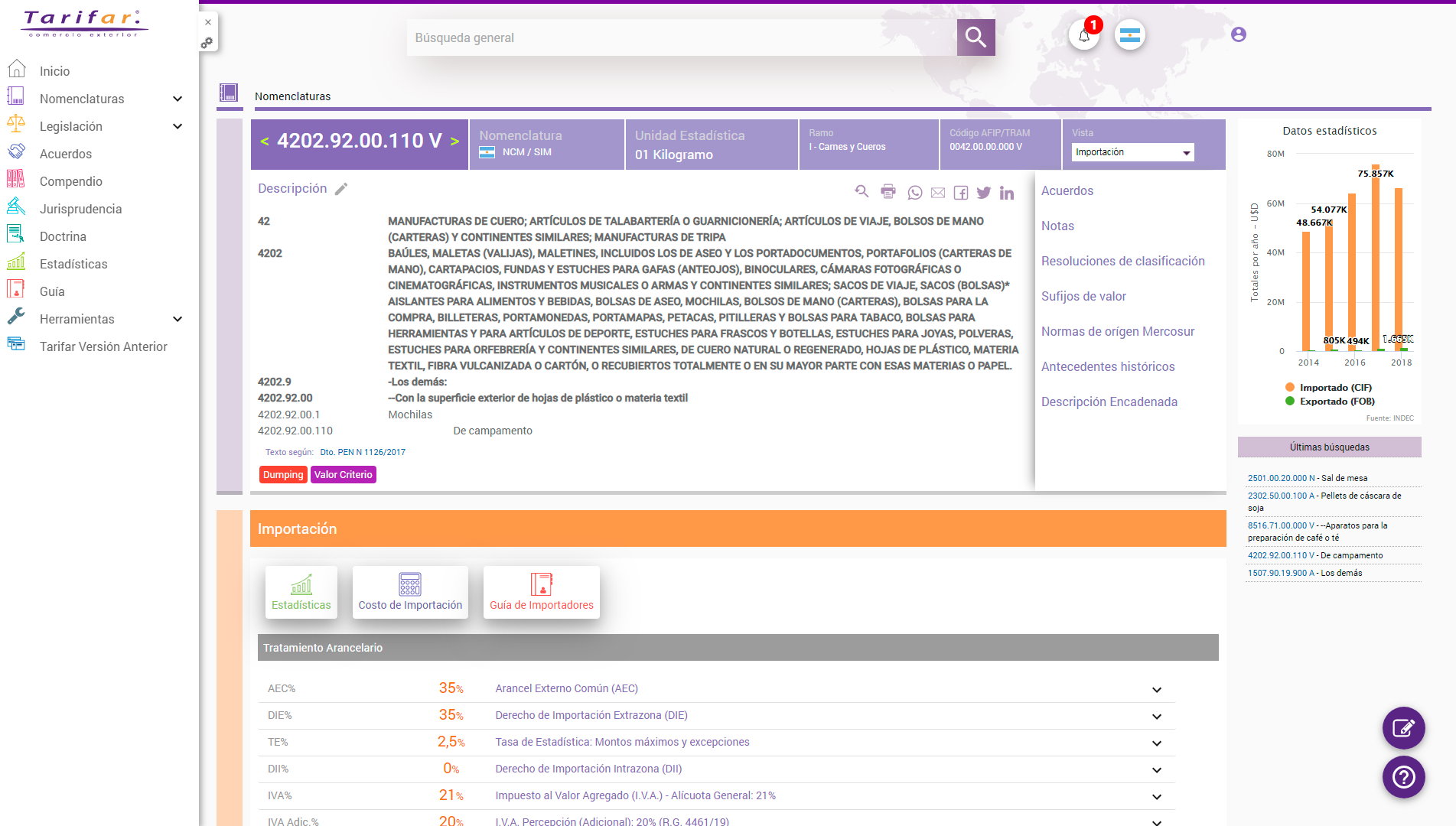Viewport: 1456px width, 826px height.
Task: Share on LinkedIn icon
Action: (1007, 193)
